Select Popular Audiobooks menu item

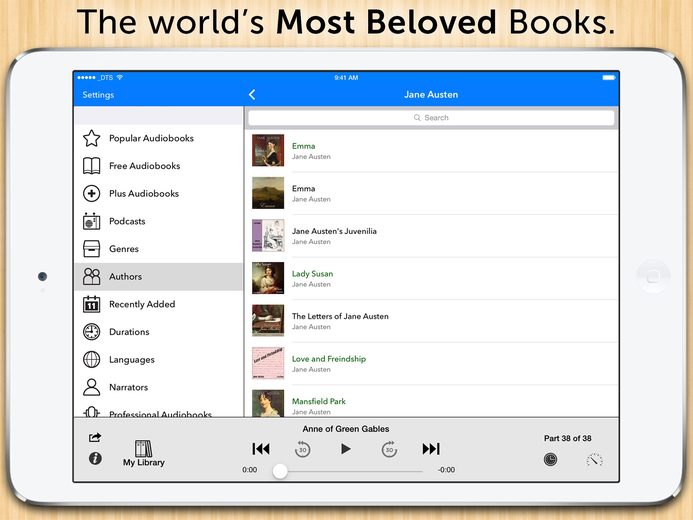point(159,138)
